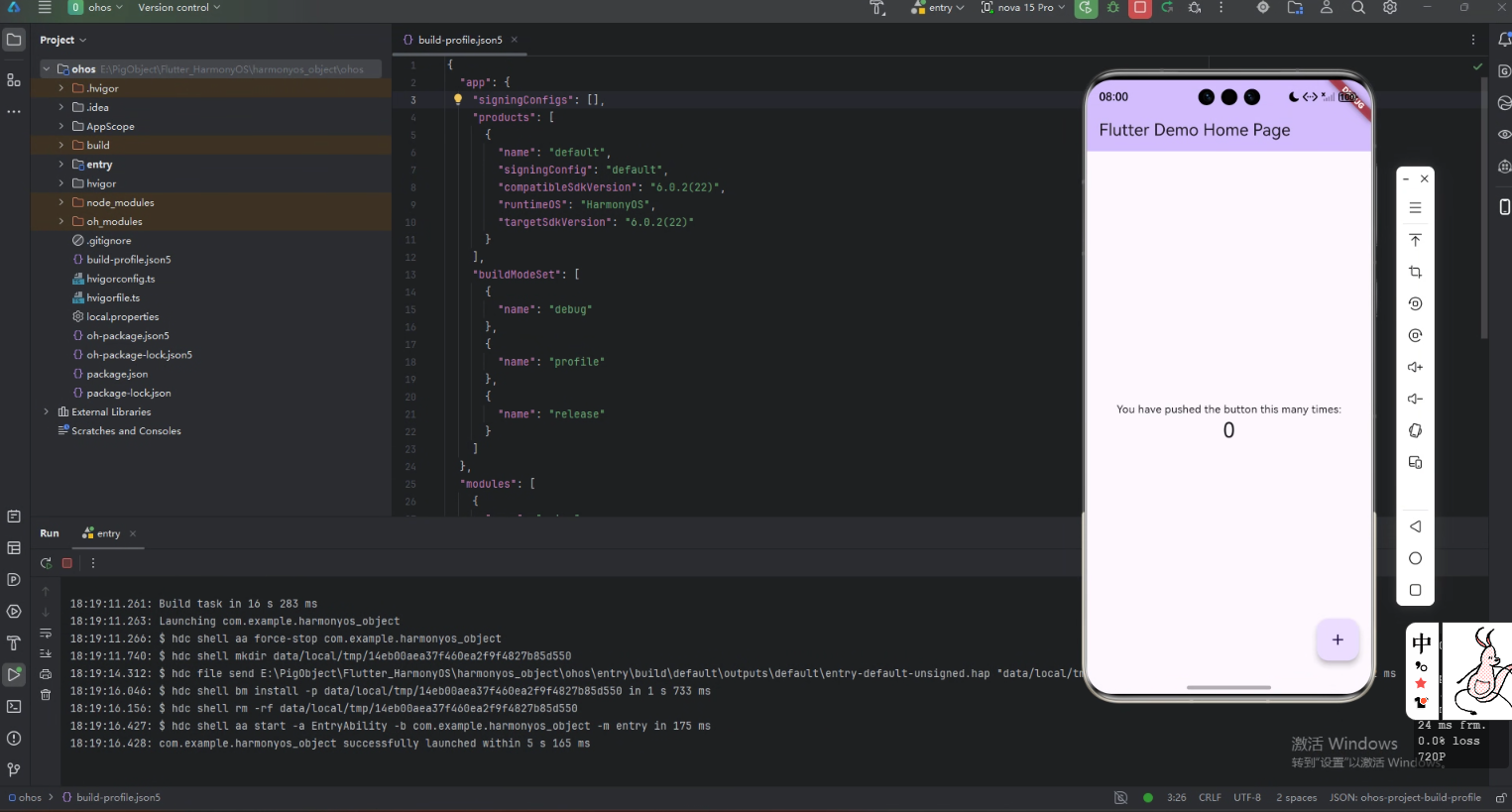The image size is (1512, 812).
Task: Click the emulator Recents square button
Action: coord(1415,590)
